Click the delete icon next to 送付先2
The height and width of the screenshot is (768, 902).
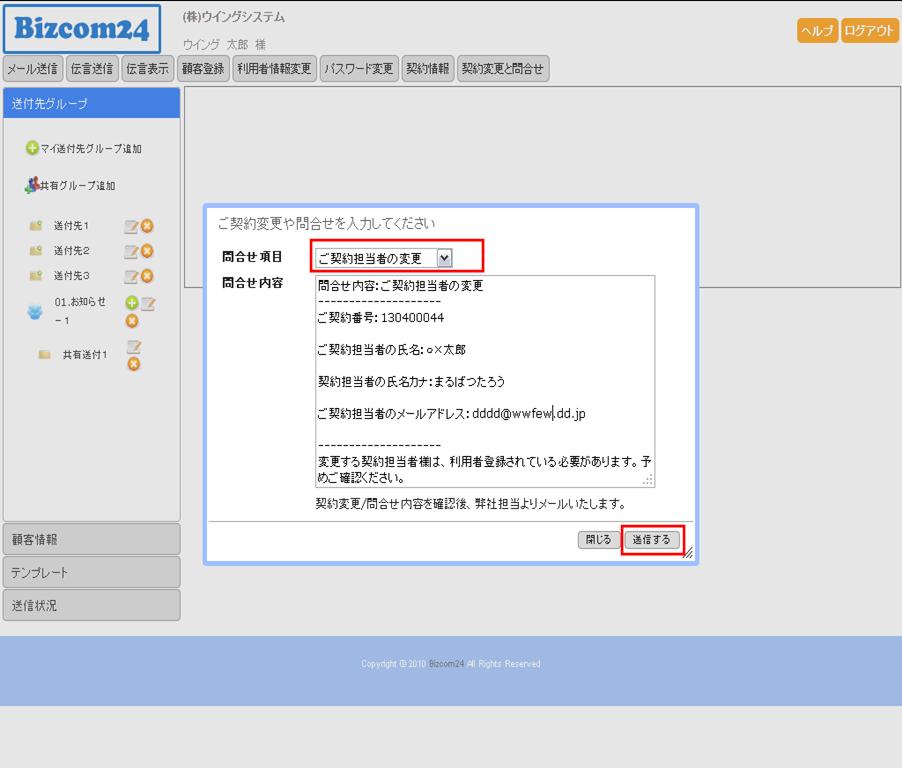[x=147, y=251]
